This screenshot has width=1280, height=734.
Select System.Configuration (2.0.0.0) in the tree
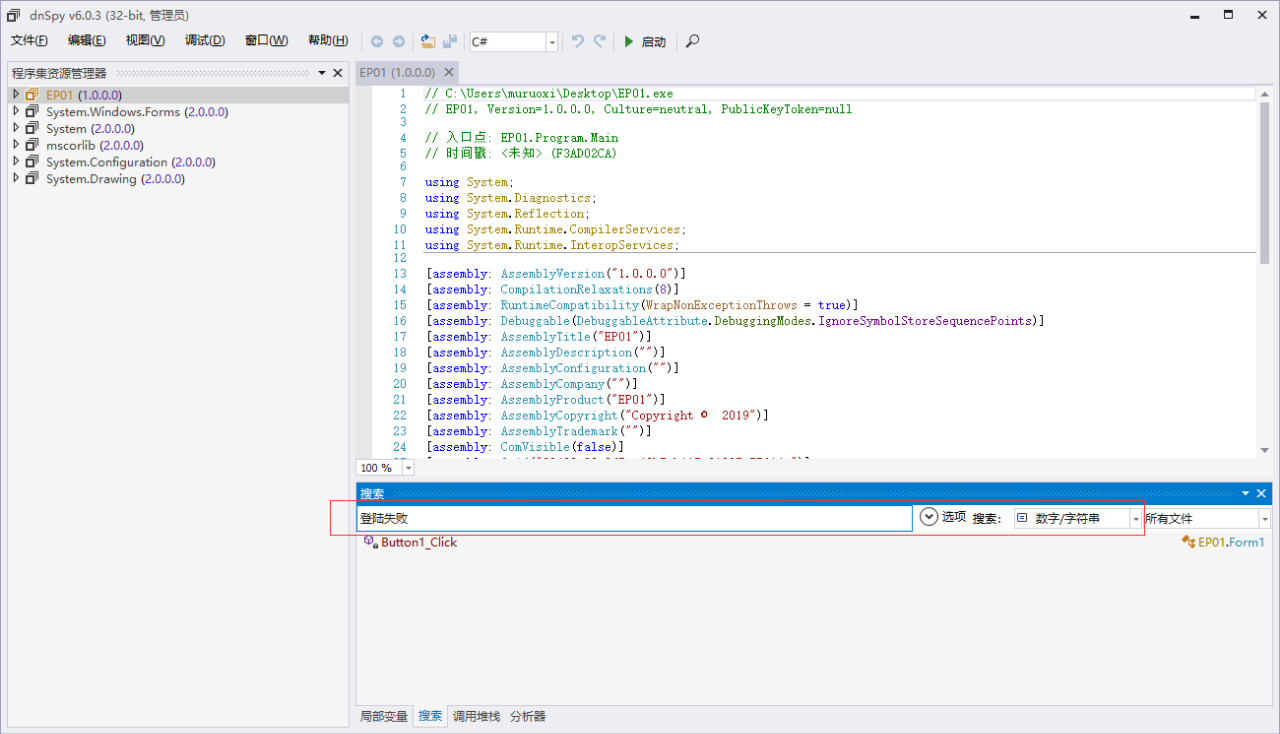pos(130,162)
